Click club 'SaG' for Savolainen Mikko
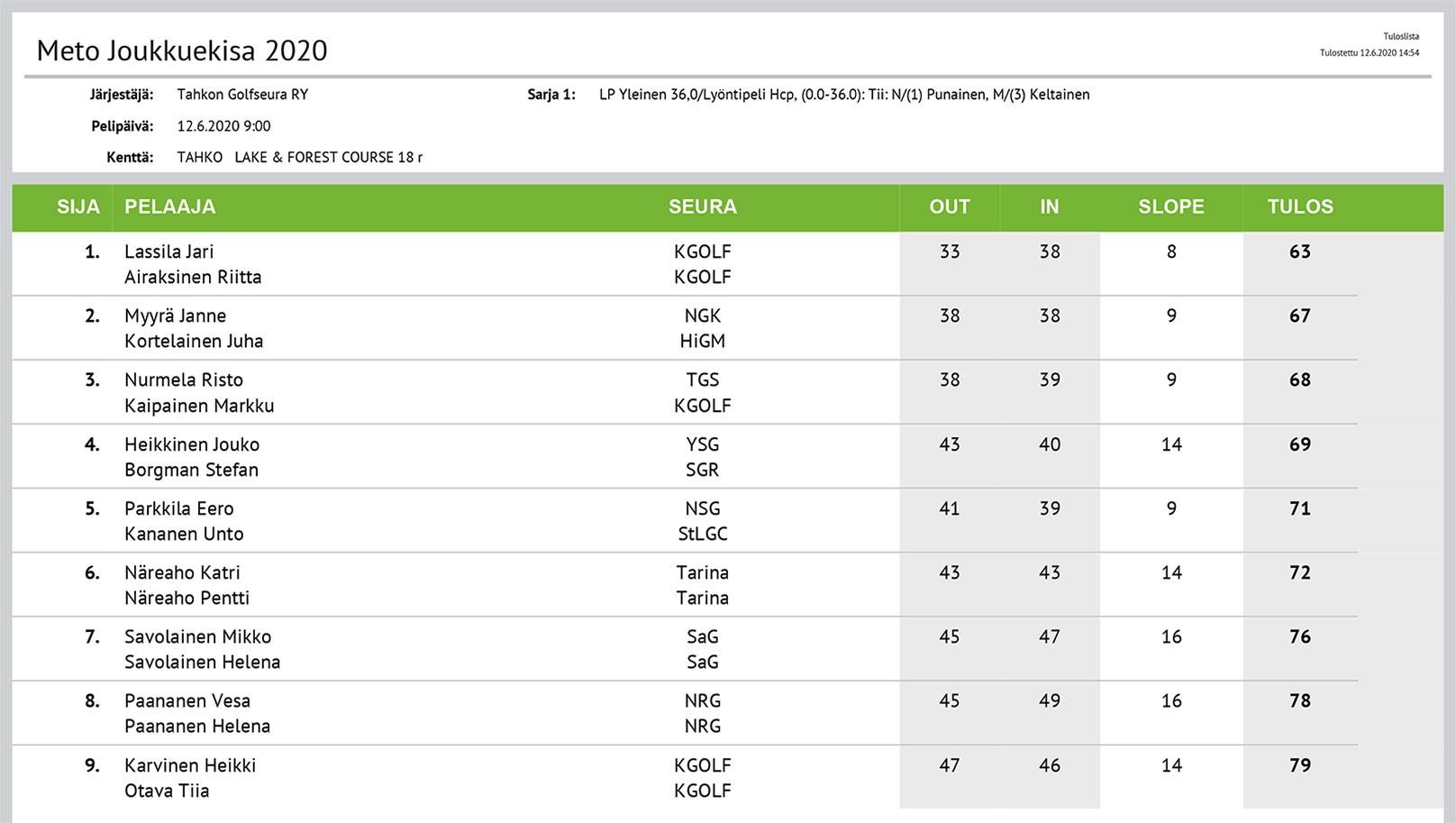 click(x=703, y=636)
